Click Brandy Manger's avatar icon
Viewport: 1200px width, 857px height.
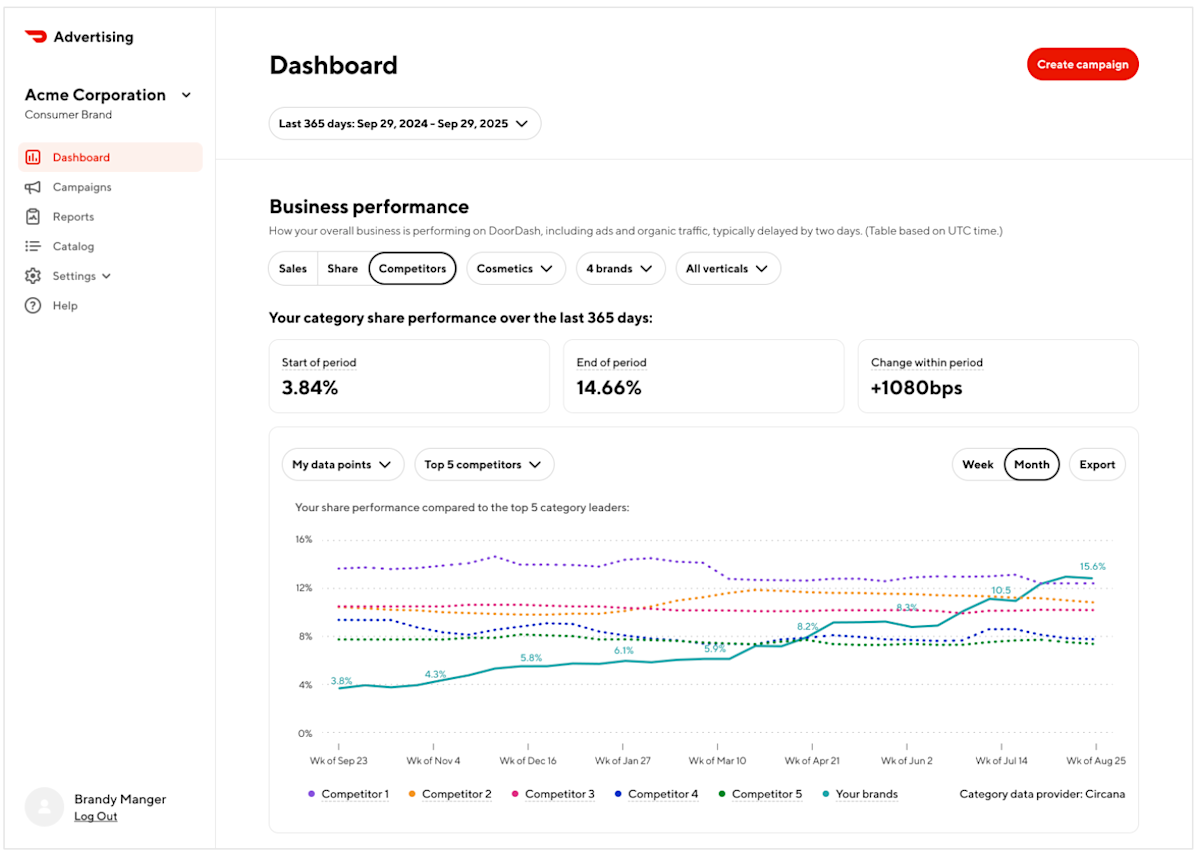[44, 807]
